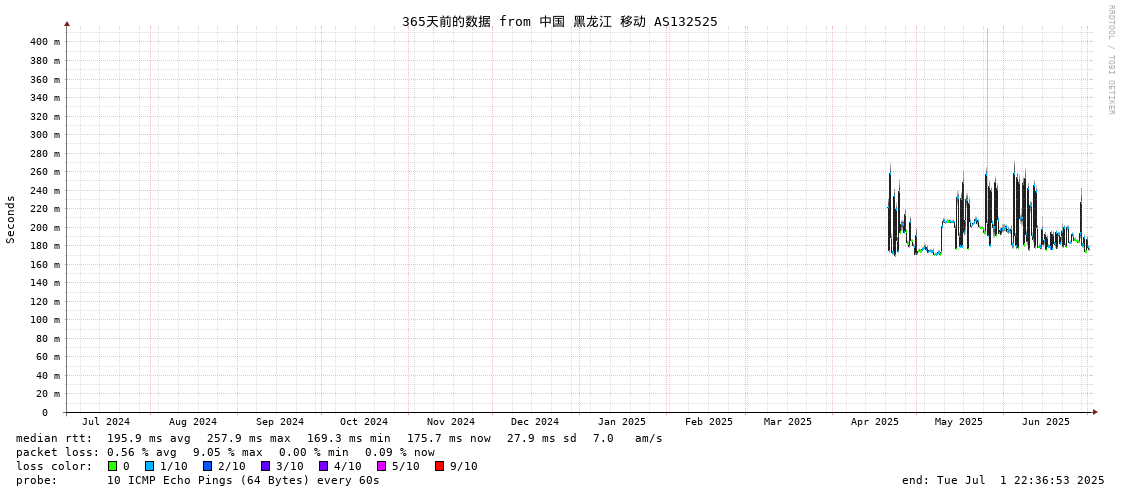The width and height of the screenshot is (1121, 494).
Task: Click the 'Jun 2025' axis label
Action: click(1046, 422)
